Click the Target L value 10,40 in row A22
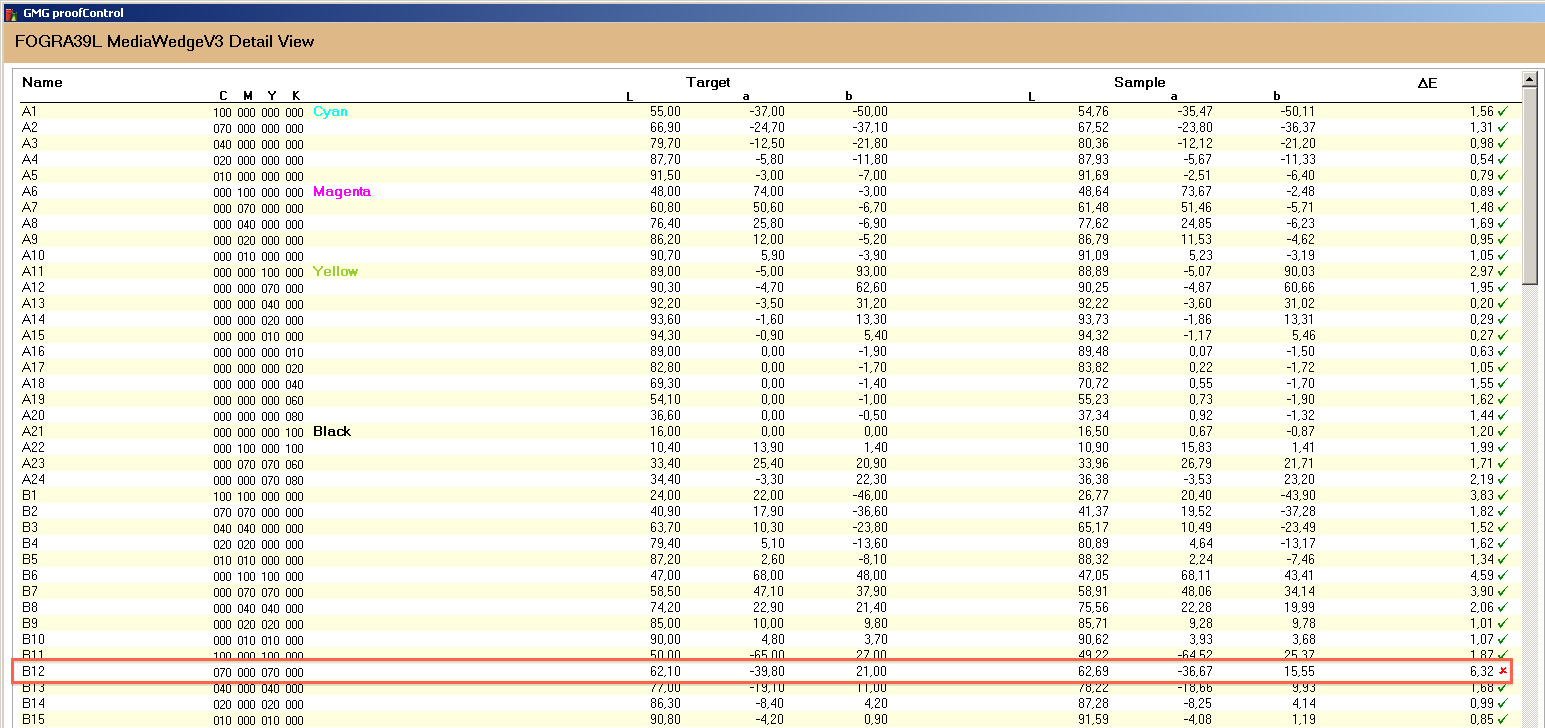The height and width of the screenshot is (728, 1545). 665,447
